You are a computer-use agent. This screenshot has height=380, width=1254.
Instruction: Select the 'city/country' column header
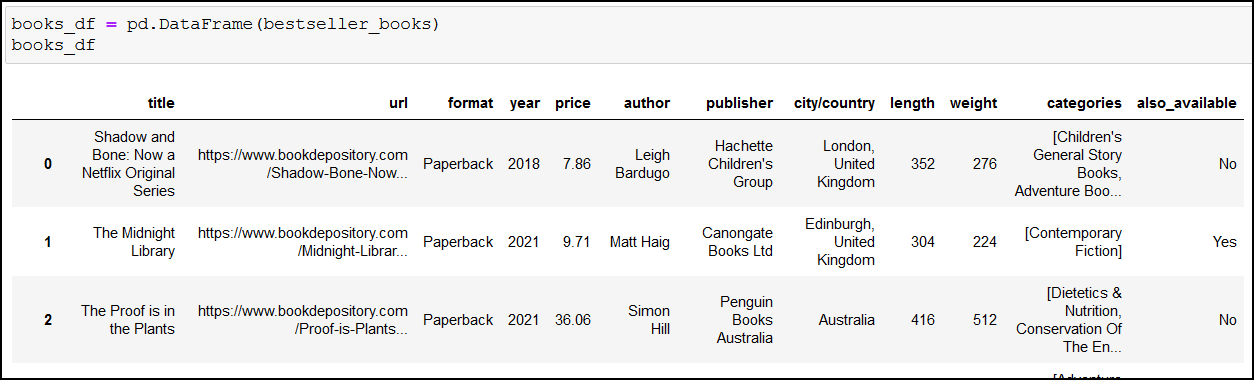tap(834, 103)
